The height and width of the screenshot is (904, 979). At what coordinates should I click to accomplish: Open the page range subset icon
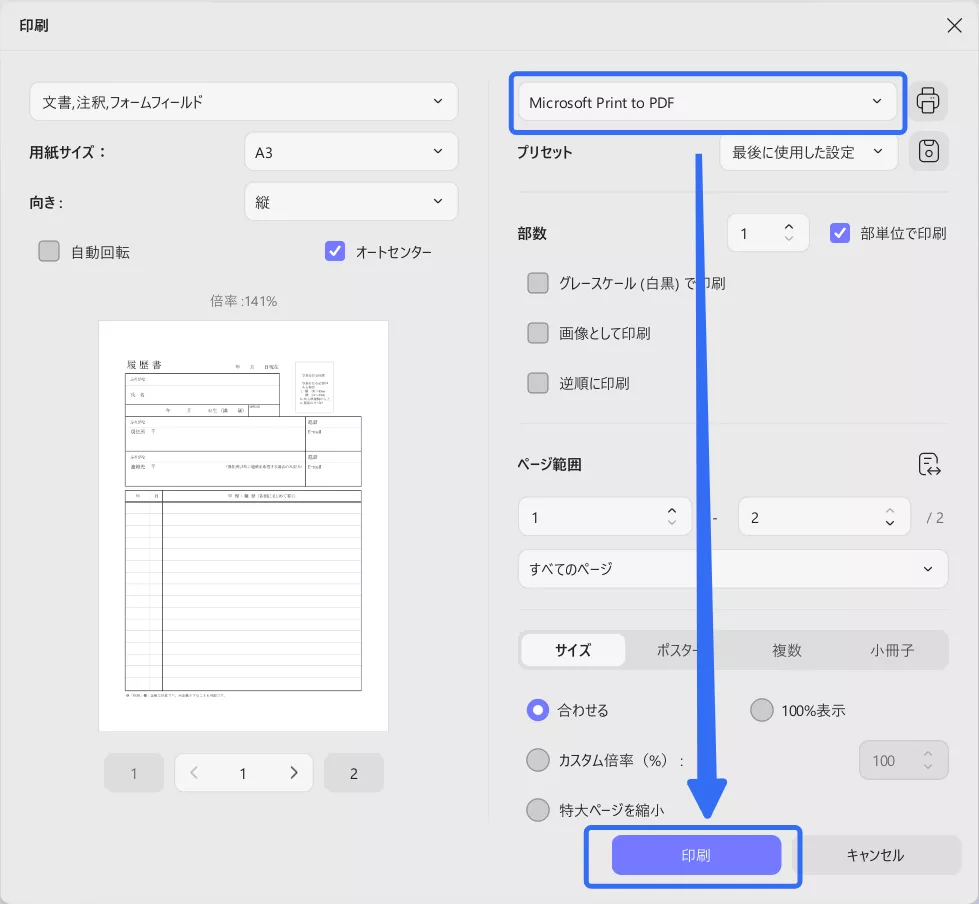(929, 464)
